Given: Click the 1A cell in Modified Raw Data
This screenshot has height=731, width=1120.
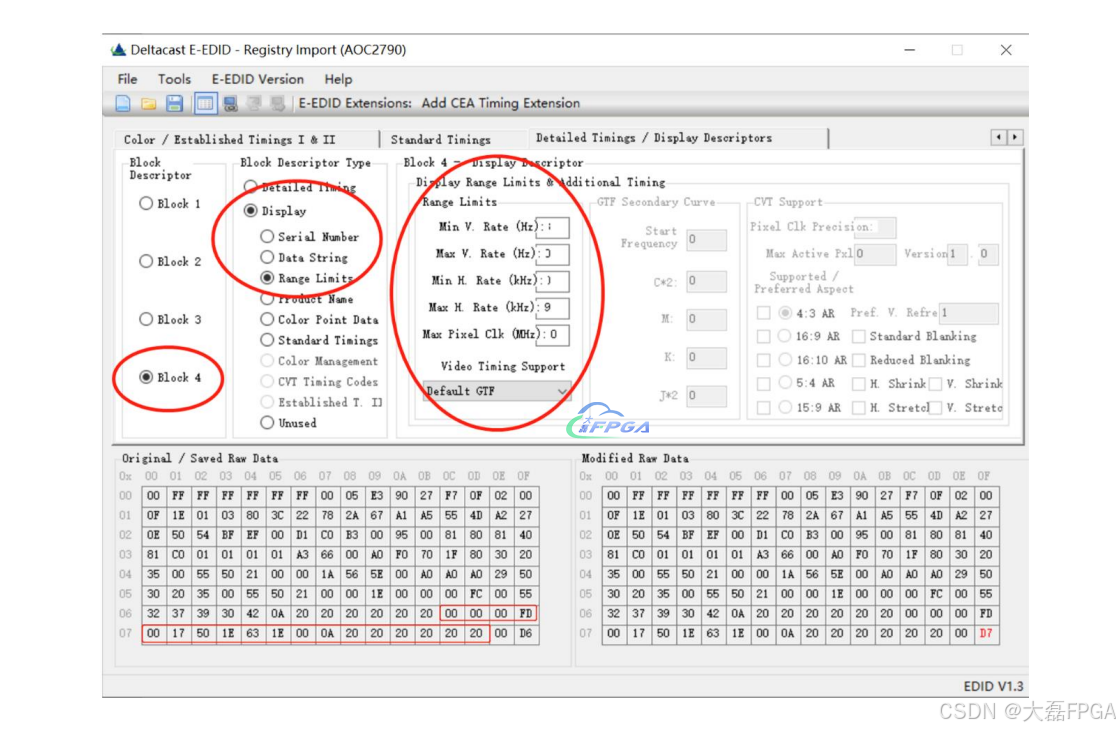Looking at the screenshot, I should 786,574.
